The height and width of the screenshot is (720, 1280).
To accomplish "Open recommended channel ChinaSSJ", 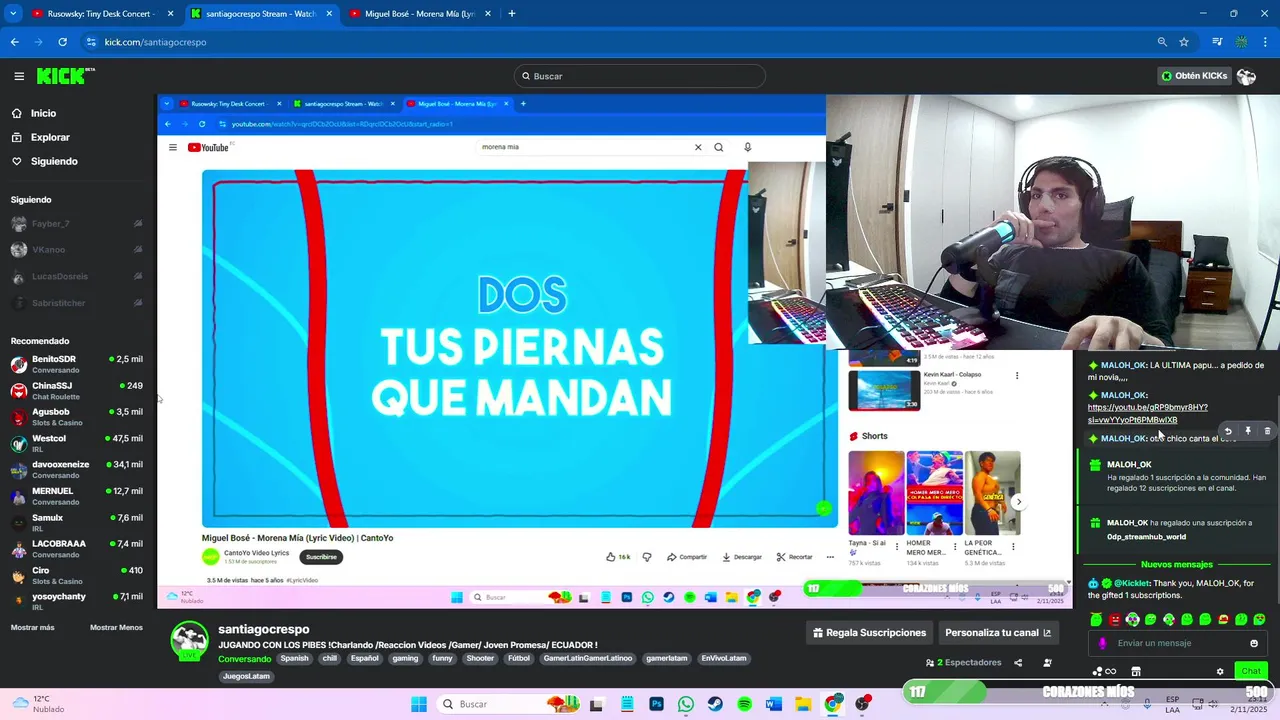I will [77, 391].
